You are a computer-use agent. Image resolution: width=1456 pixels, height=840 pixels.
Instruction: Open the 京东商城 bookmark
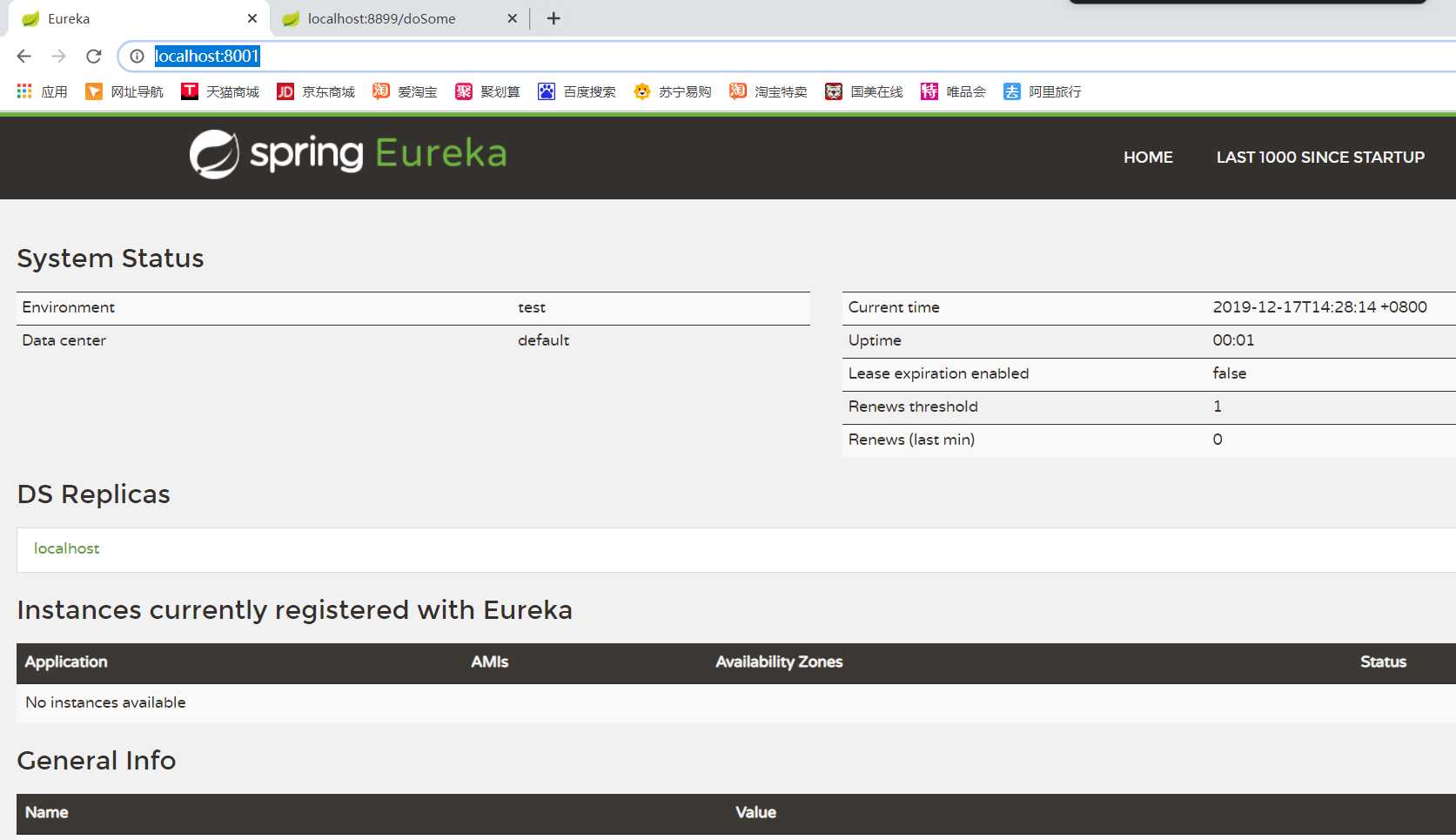[316, 91]
